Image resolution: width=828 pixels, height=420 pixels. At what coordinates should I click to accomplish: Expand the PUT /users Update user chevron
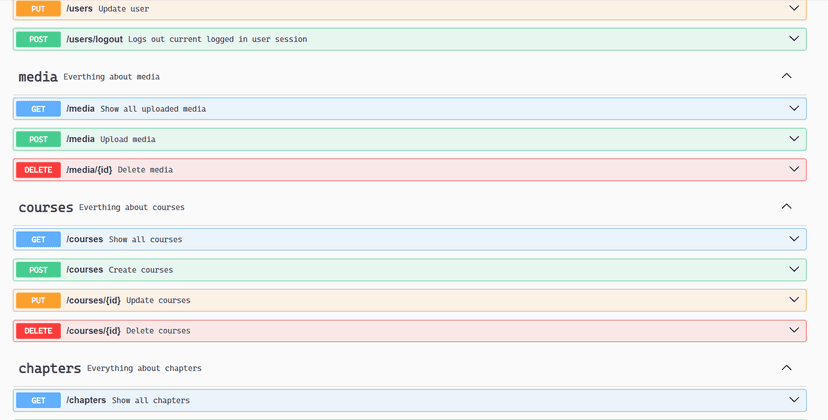[x=794, y=9]
